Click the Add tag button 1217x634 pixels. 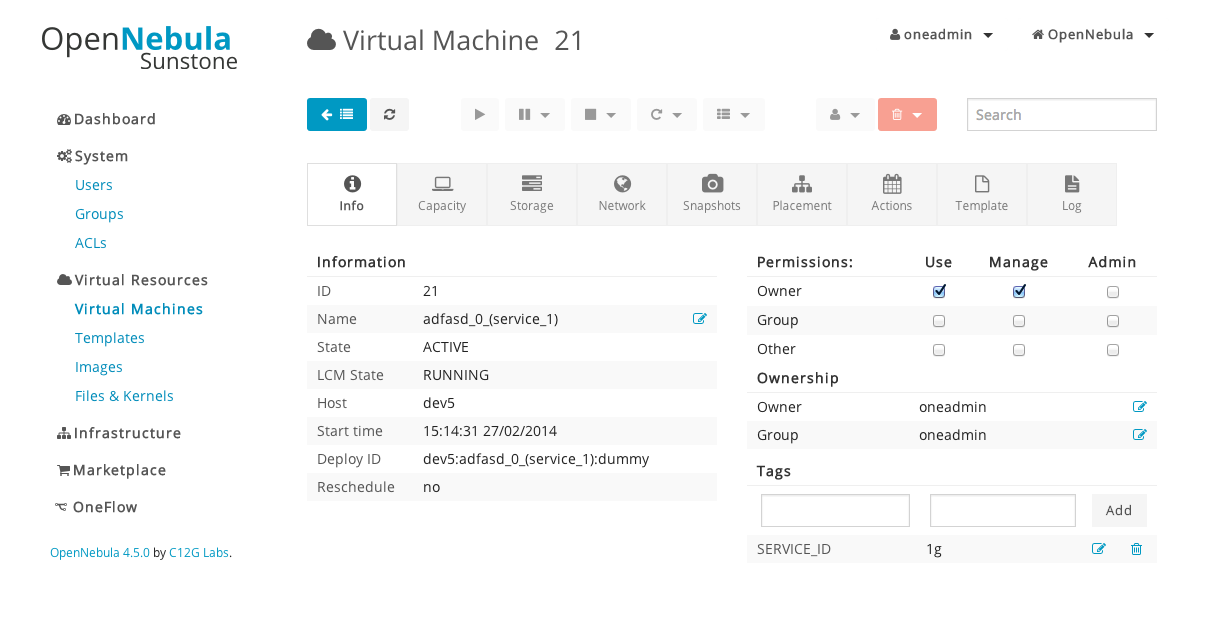[x=1119, y=510]
